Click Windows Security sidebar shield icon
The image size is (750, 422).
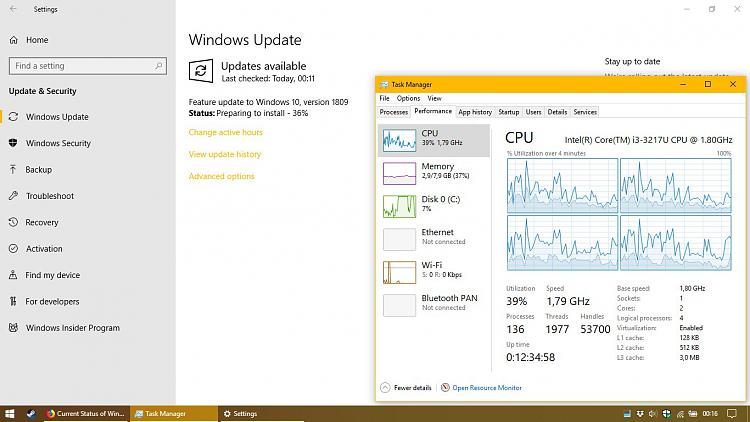coord(13,143)
